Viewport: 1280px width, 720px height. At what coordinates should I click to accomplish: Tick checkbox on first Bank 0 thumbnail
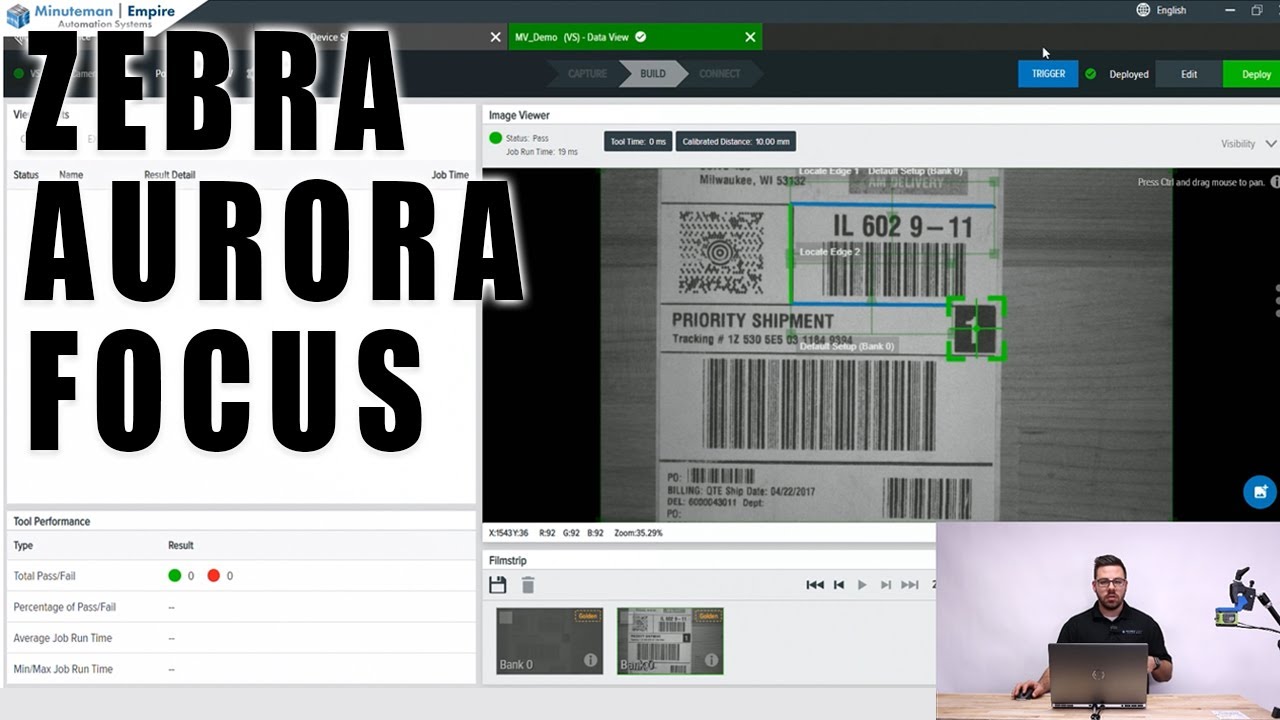[x=506, y=617]
